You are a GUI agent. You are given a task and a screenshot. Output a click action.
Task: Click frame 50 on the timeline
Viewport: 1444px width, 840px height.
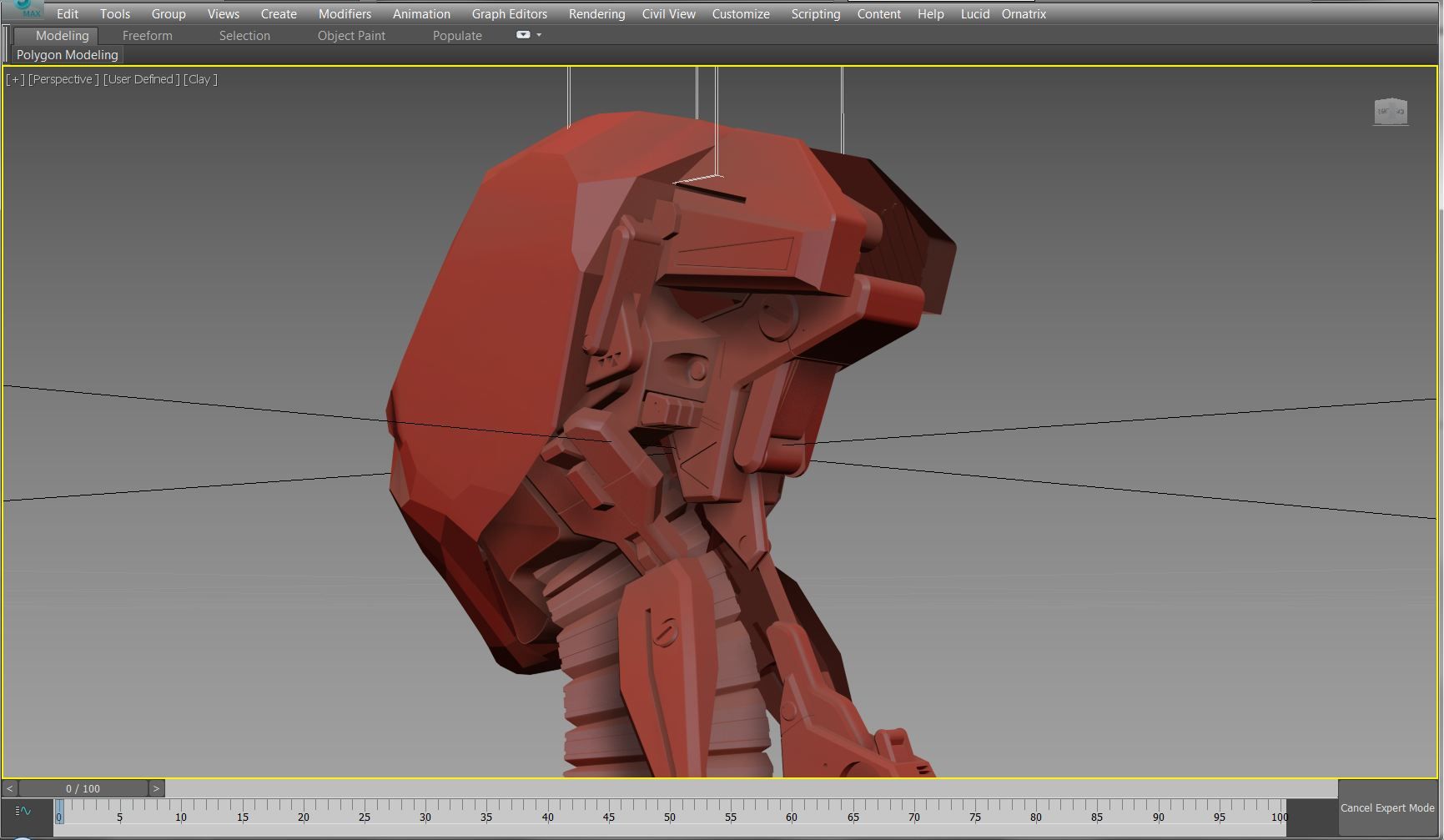(670, 811)
